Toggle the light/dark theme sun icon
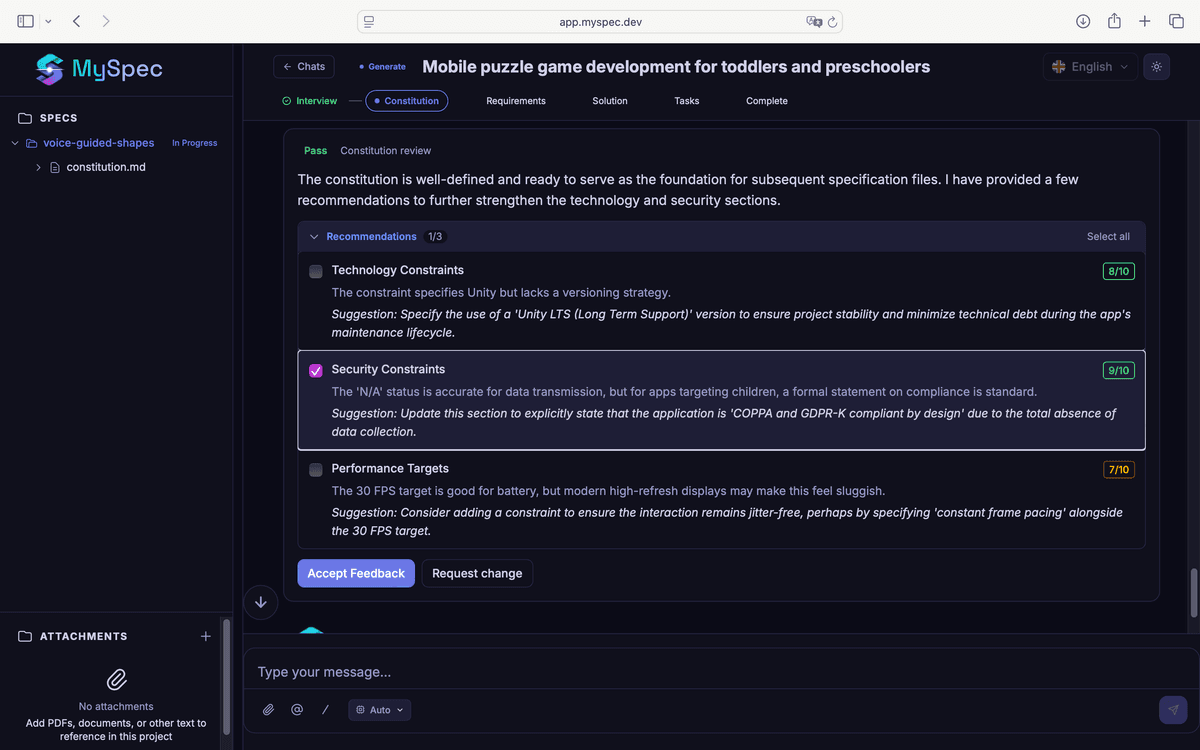The height and width of the screenshot is (750, 1200). click(1156, 67)
